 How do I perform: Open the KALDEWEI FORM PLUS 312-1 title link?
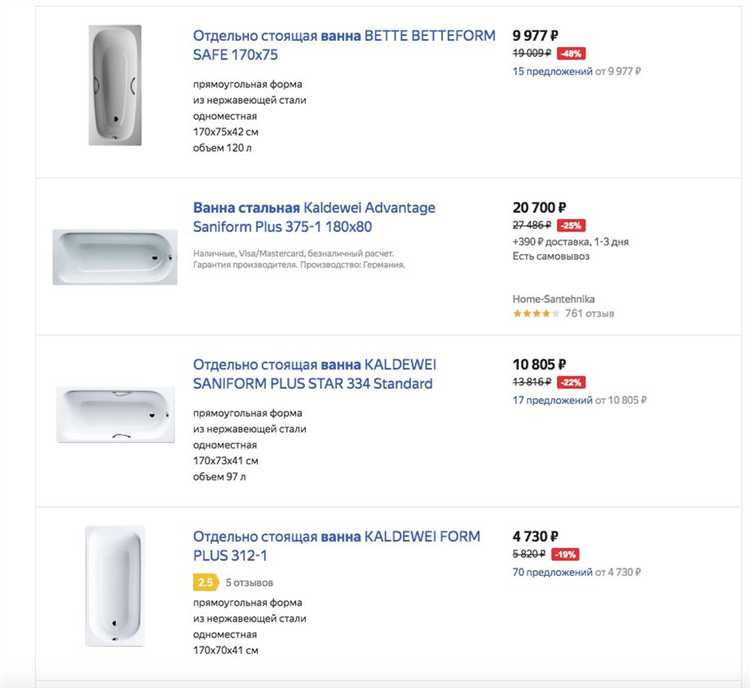[336, 546]
